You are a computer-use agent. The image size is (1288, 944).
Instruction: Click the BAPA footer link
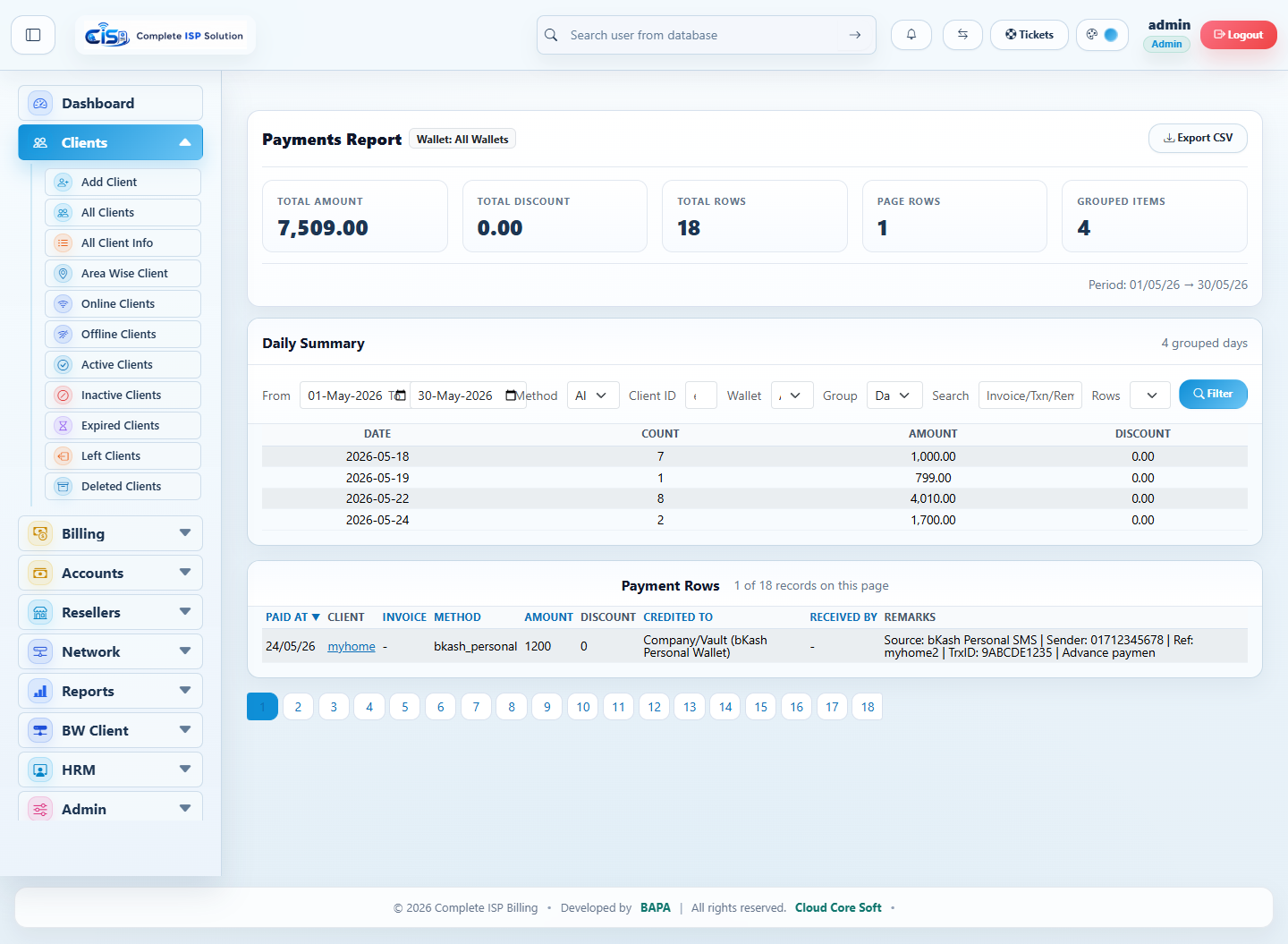pyautogui.click(x=656, y=908)
